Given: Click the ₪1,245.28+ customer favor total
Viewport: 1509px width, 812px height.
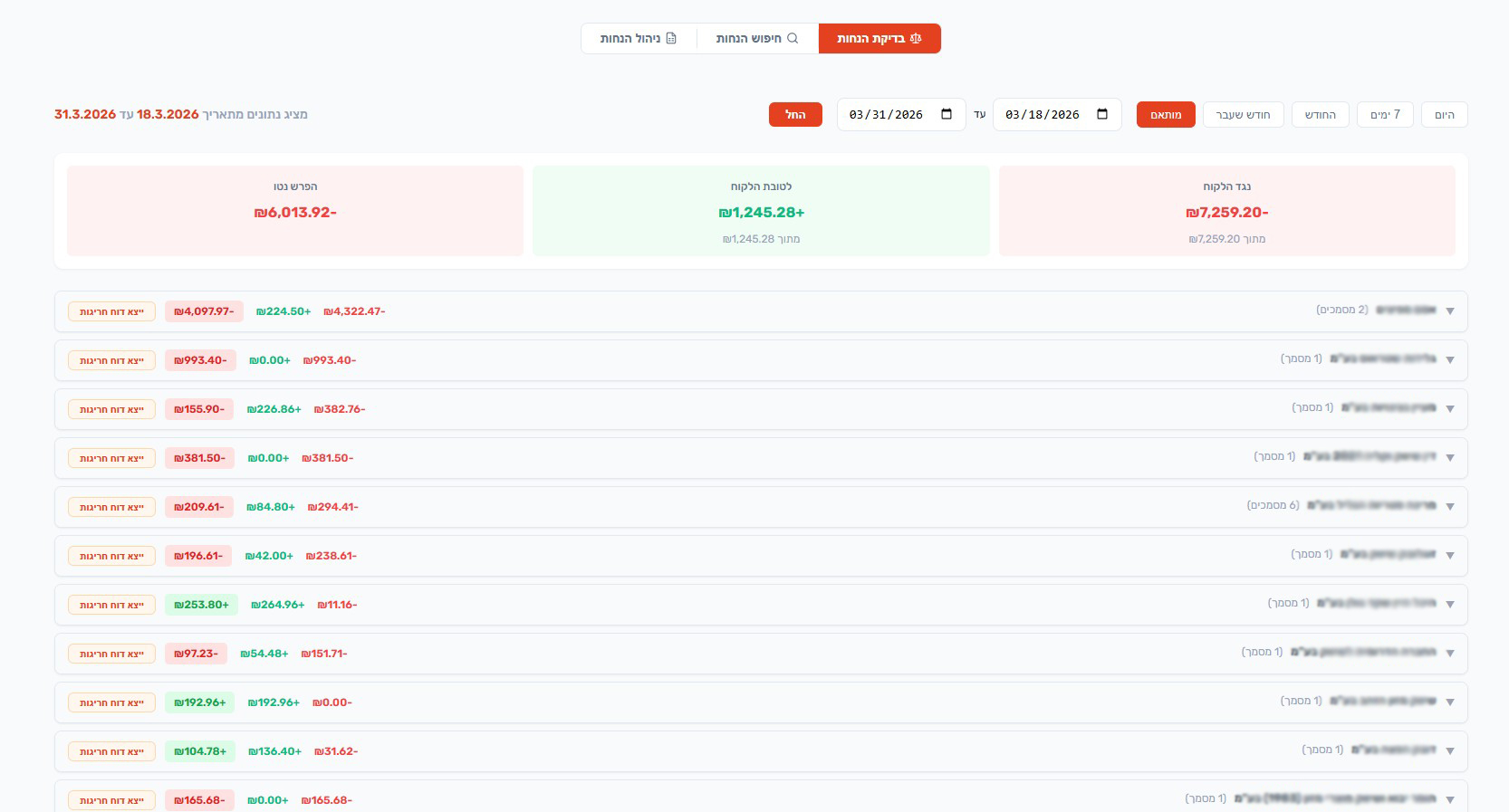Looking at the screenshot, I should (x=762, y=213).
